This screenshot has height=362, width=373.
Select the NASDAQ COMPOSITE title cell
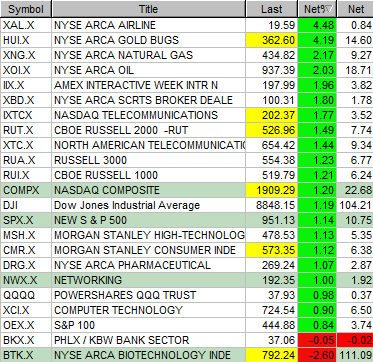coord(149,190)
